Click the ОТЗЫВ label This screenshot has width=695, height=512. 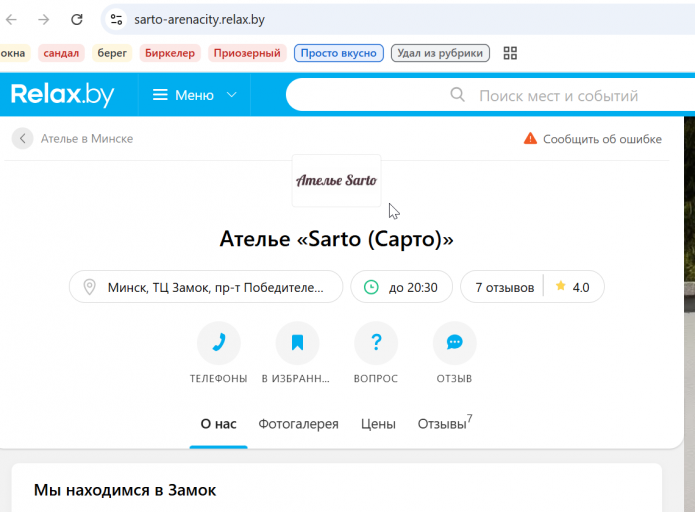click(454, 379)
